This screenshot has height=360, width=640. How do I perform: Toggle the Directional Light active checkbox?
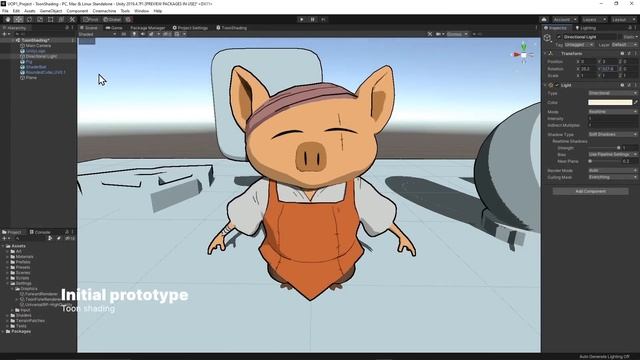pyautogui.click(x=559, y=37)
